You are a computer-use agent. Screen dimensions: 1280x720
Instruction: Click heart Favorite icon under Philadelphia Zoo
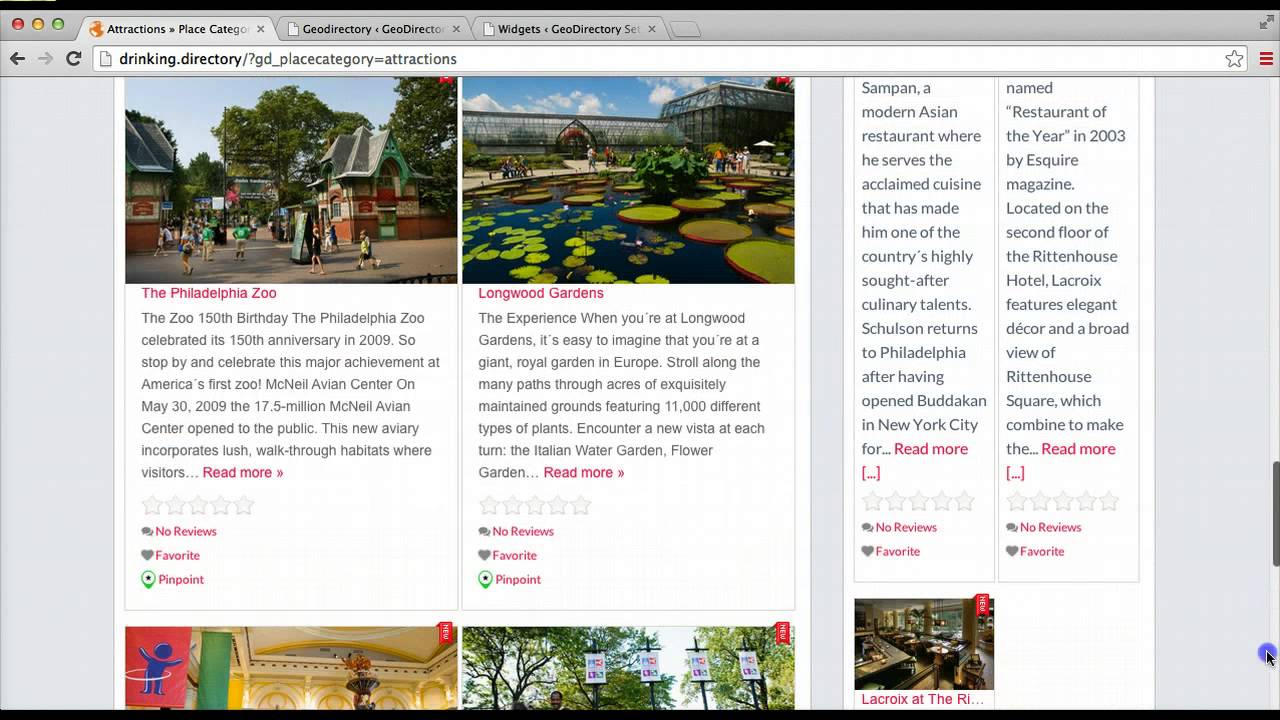coord(147,555)
